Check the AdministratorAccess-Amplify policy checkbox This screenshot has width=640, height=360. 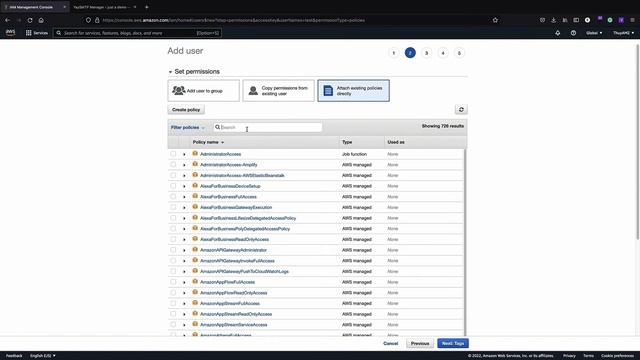[x=173, y=164]
